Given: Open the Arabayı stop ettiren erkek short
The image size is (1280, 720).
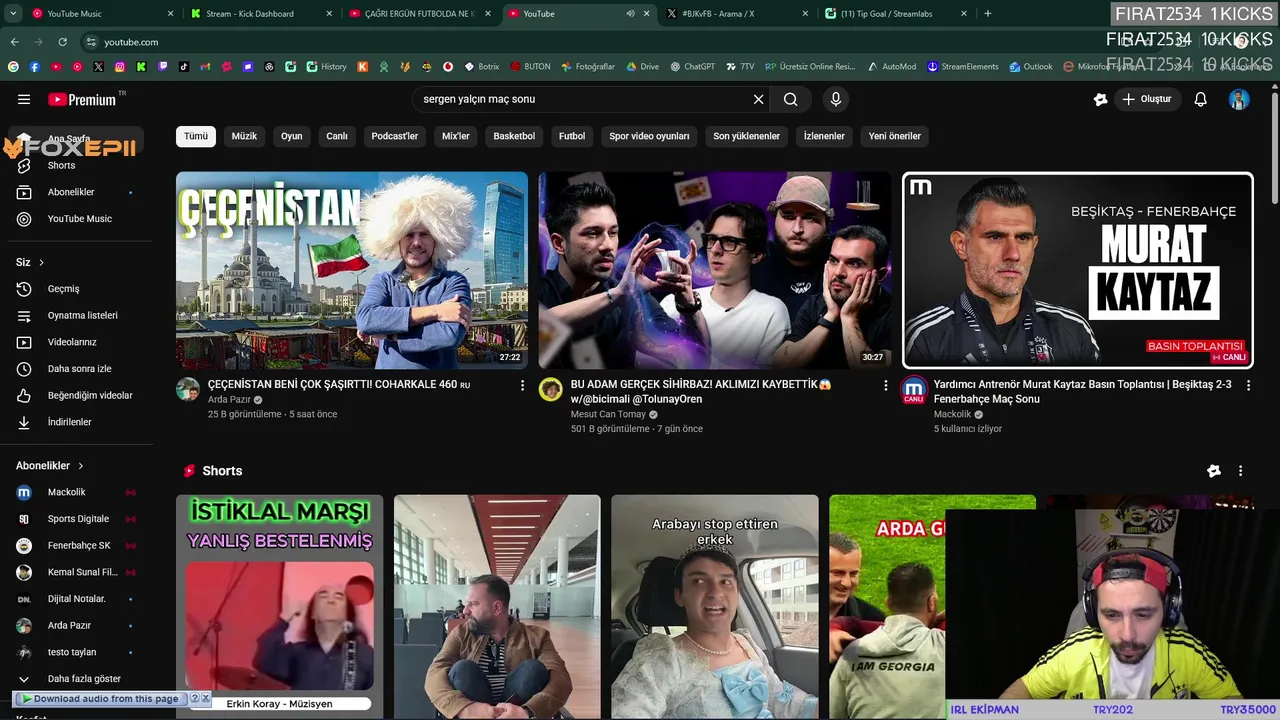Looking at the screenshot, I should tap(715, 607).
